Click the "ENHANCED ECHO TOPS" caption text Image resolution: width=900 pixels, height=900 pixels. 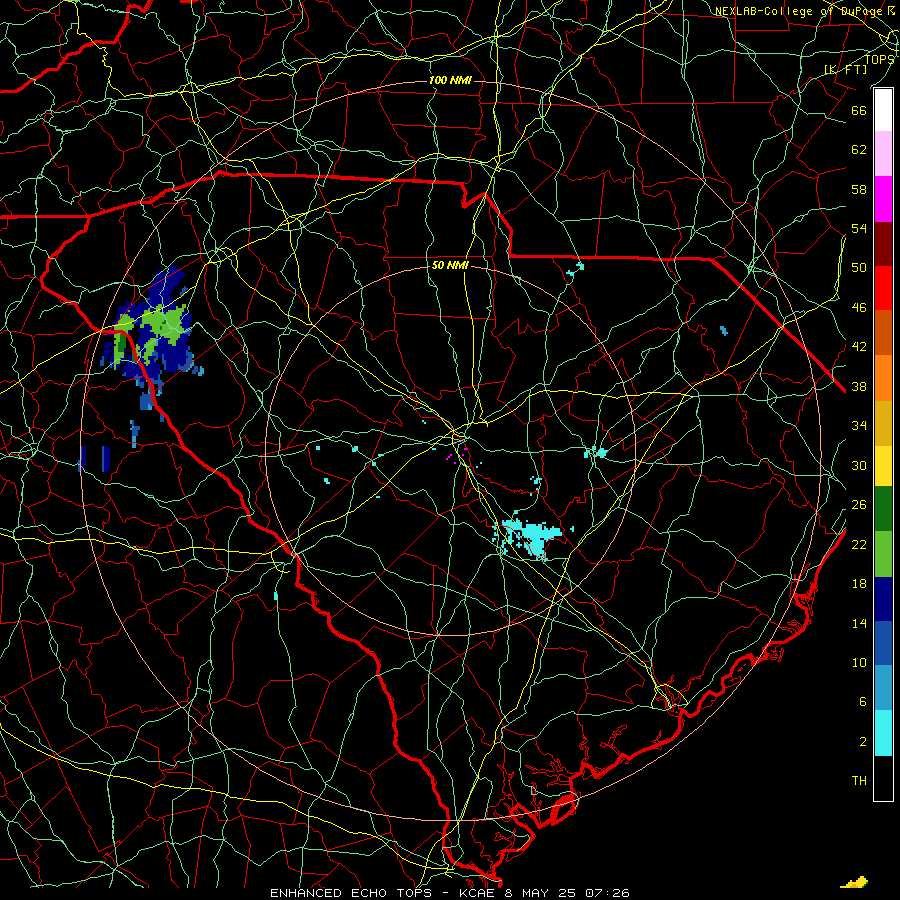click(350, 893)
